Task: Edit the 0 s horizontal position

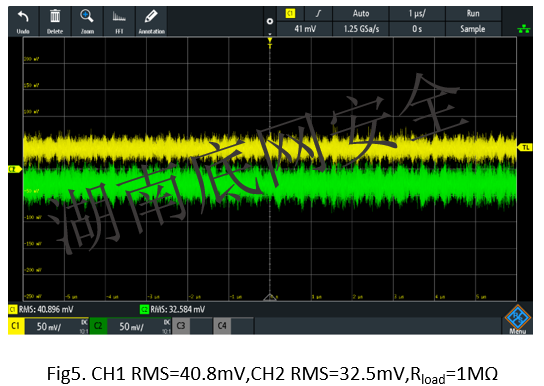Action: (x=417, y=29)
